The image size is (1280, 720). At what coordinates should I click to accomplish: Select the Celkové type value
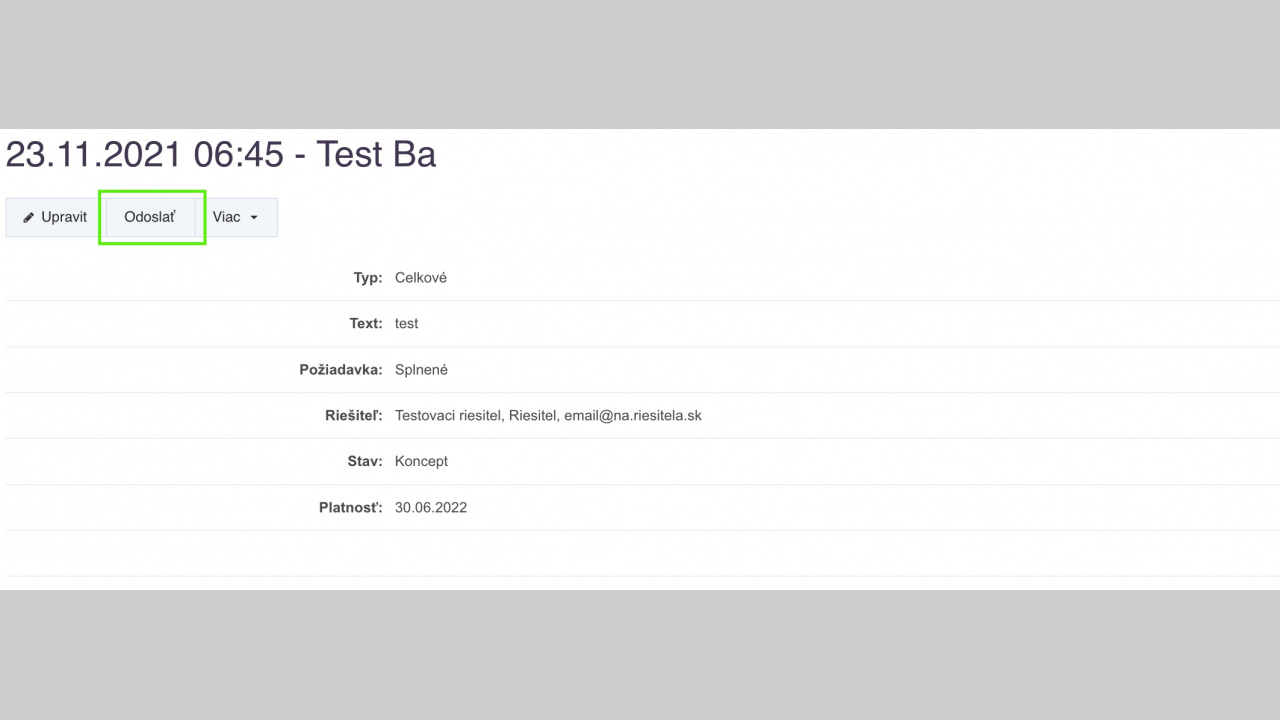click(x=421, y=278)
